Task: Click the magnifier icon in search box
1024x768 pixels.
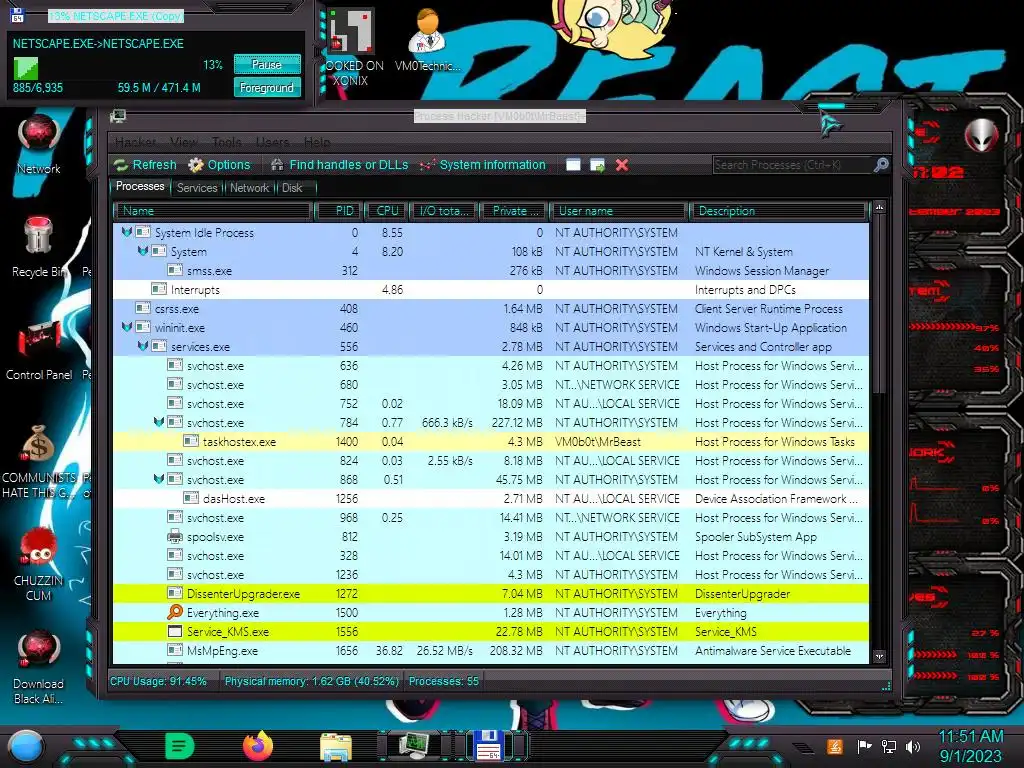Action: tap(881, 165)
